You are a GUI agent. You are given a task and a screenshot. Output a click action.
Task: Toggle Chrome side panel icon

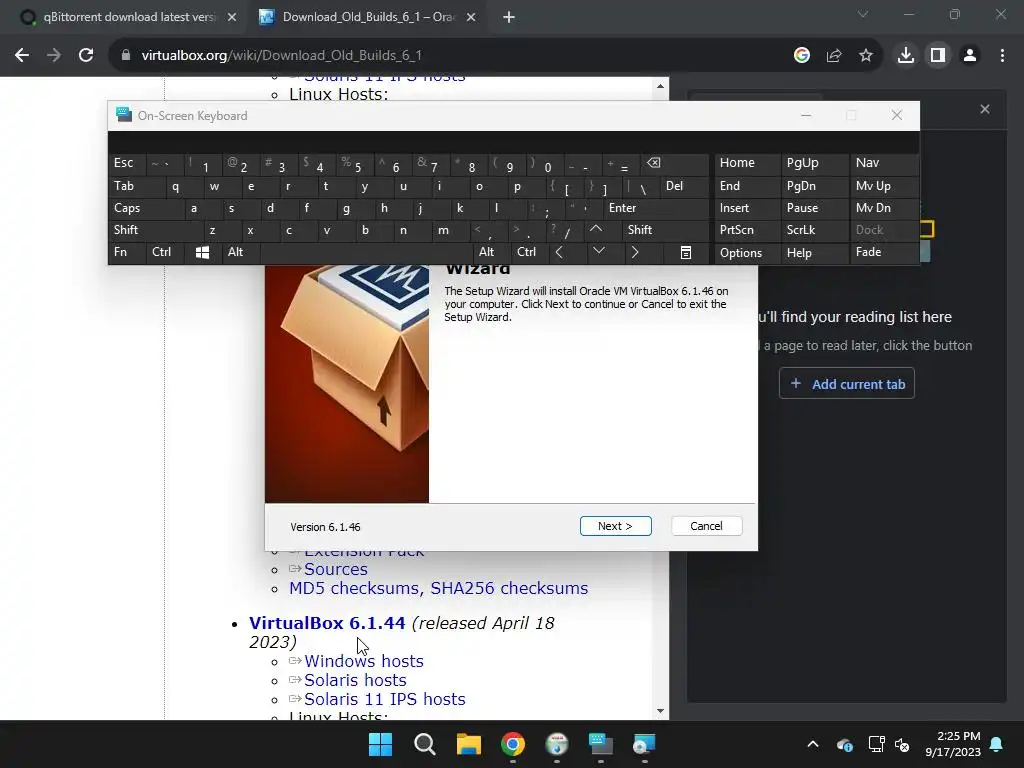click(937, 56)
